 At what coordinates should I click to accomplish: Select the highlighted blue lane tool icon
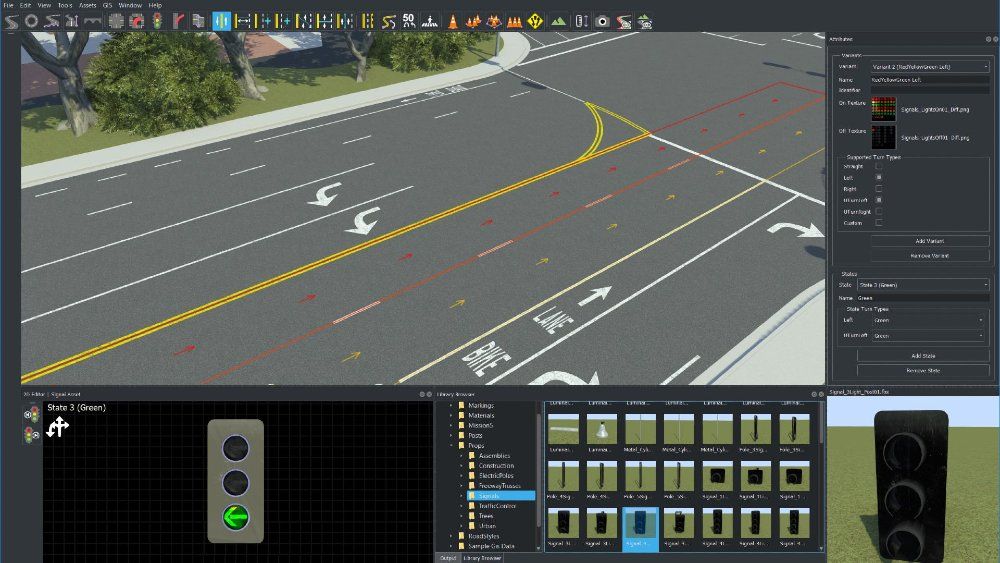[x=221, y=21]
